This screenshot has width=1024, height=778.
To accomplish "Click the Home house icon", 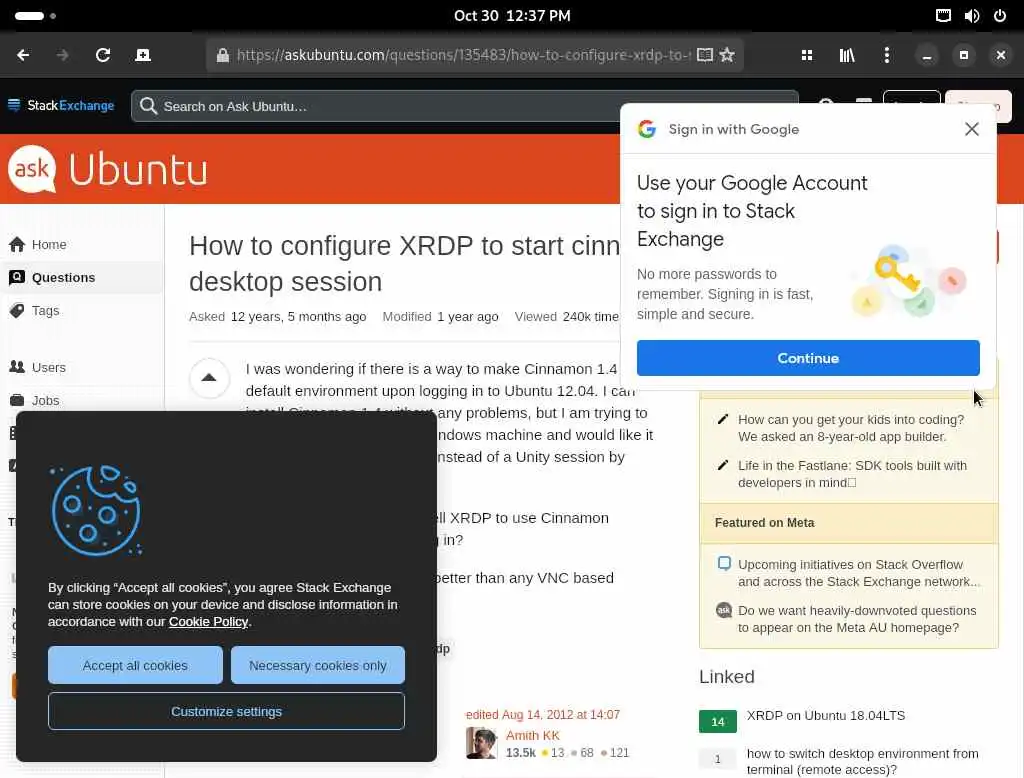I will (17, 244).
